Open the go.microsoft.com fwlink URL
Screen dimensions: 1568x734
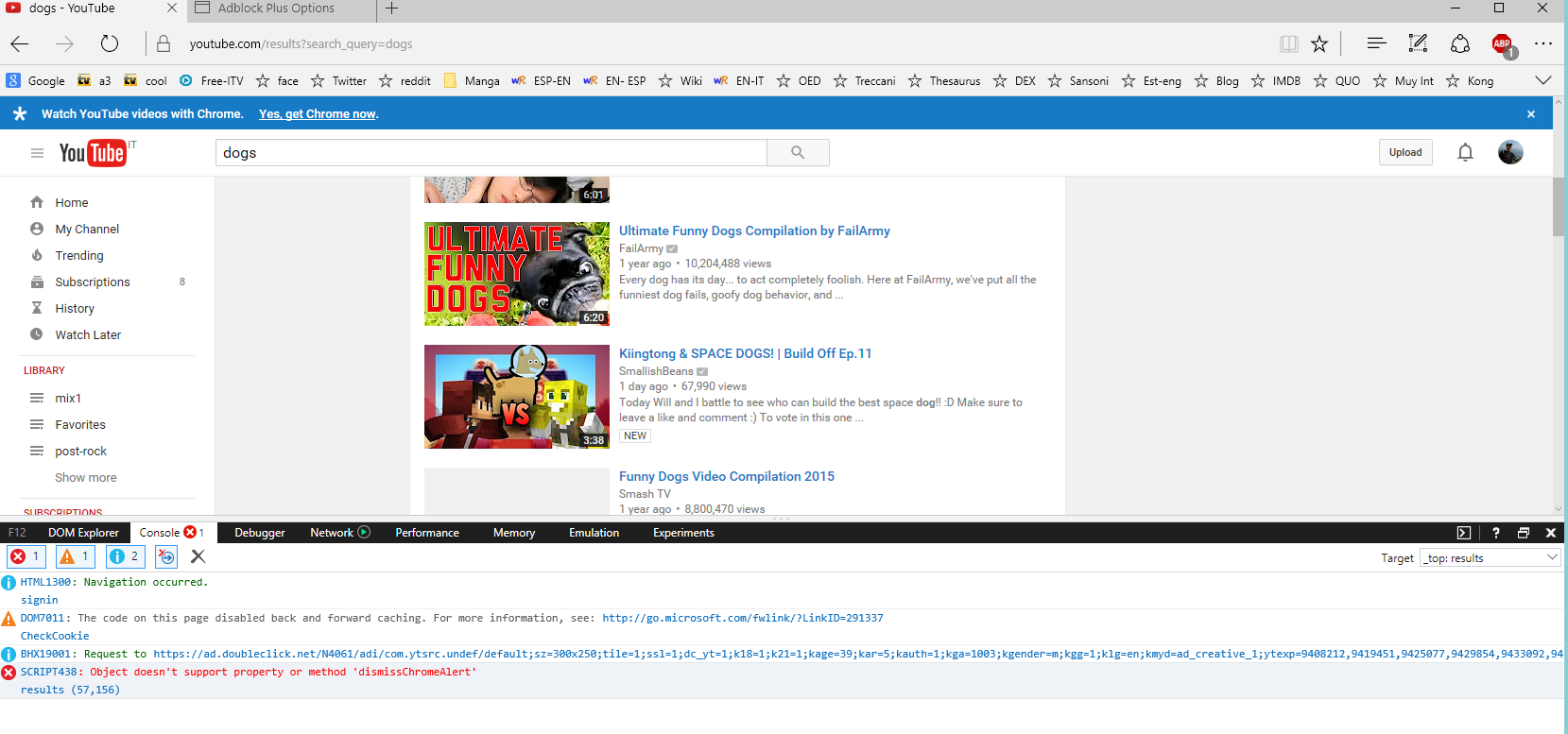click(x=743, y=618)
